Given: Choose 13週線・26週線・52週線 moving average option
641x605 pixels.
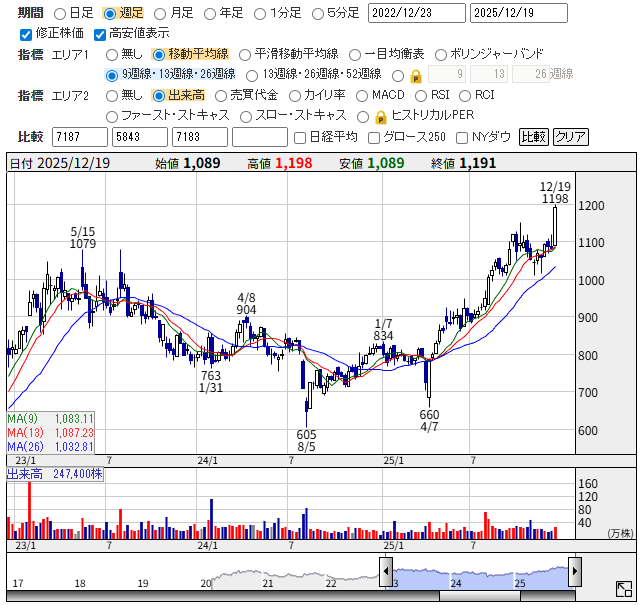Looking at the screenshot, I should coord(252,76).
